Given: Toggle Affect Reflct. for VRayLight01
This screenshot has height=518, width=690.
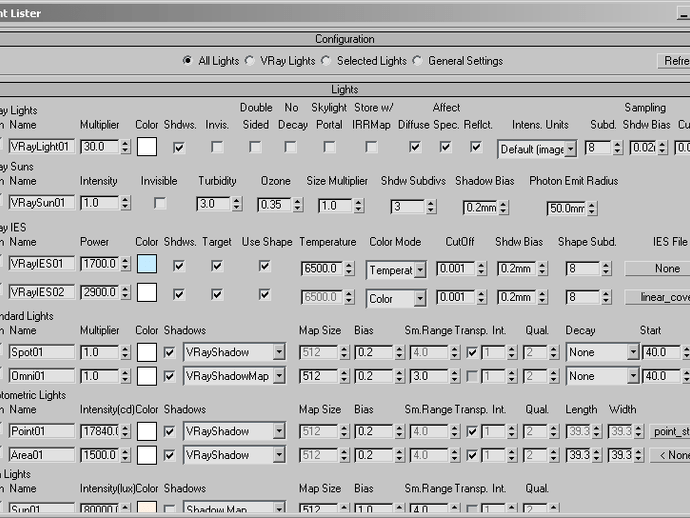Looking at the screenshot, I should (x=475, y=147).
